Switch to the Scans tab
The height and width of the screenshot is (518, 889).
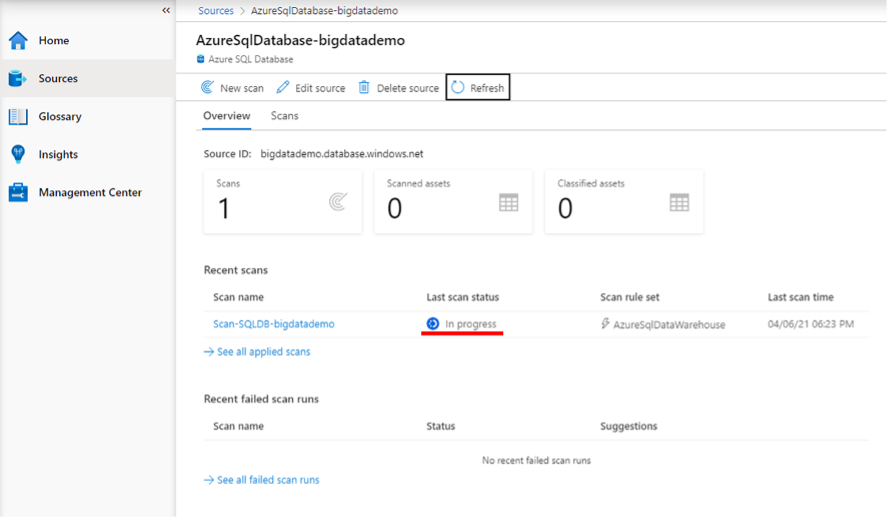click(x=285, y=116)
